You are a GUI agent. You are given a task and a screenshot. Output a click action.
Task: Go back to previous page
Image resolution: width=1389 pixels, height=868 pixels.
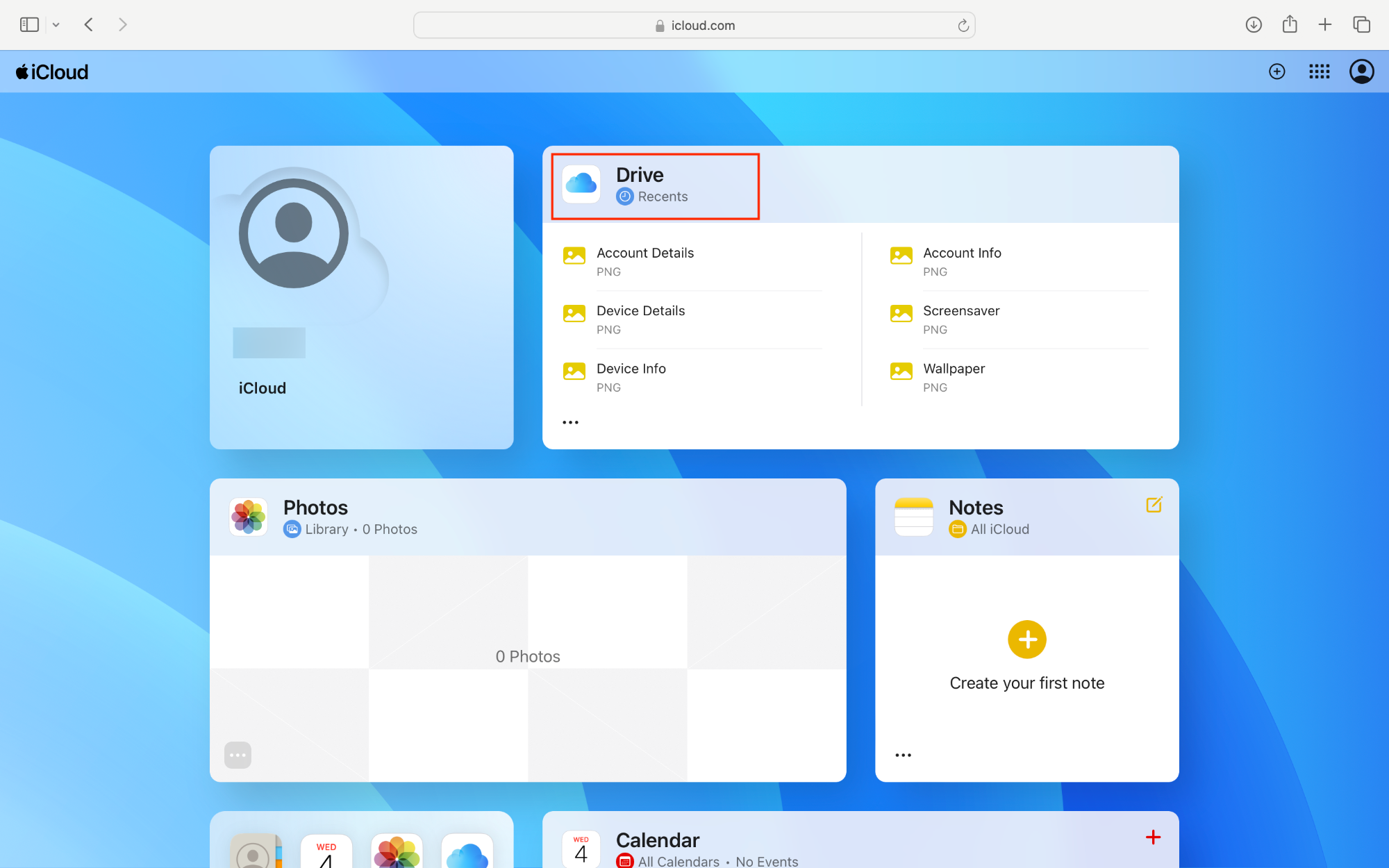(x=89, y=25)
